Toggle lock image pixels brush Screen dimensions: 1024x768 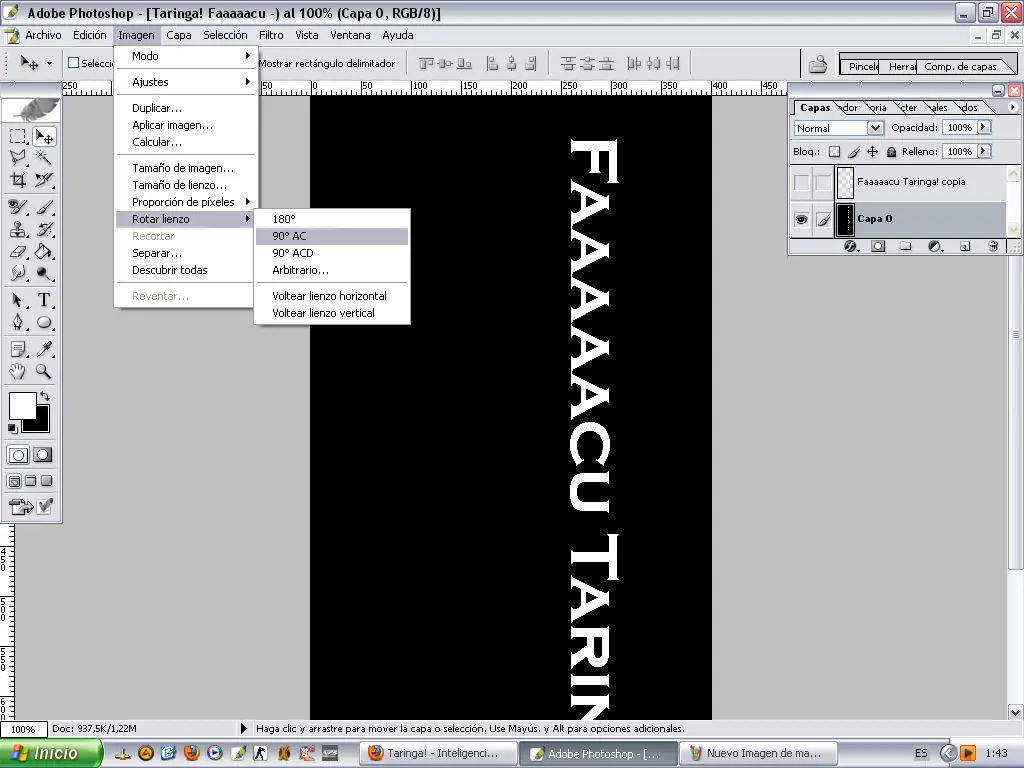click(854, 152)
